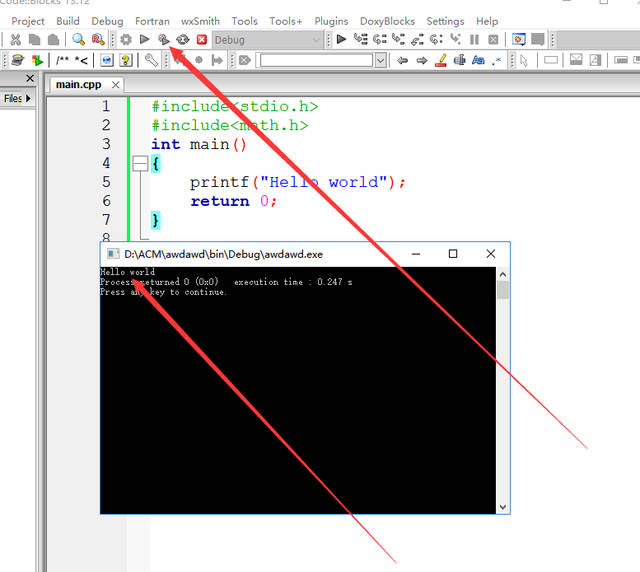
Task: Close the main.cpp tab
Action: 116,85
